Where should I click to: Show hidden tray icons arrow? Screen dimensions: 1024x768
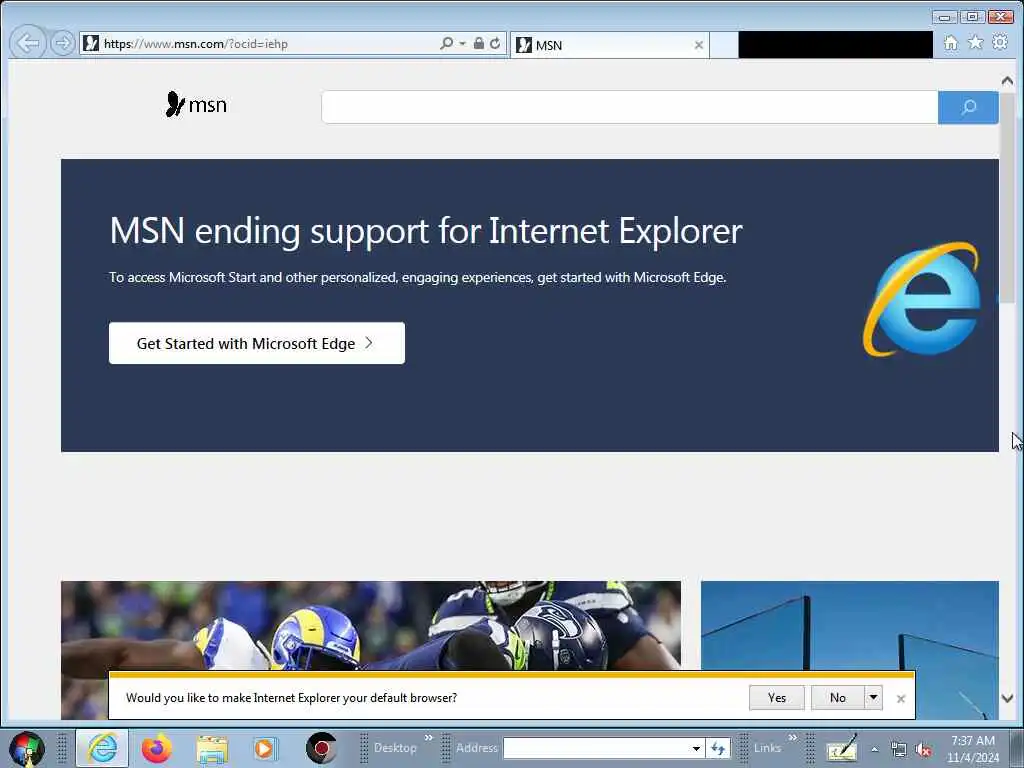click(874, 749)
